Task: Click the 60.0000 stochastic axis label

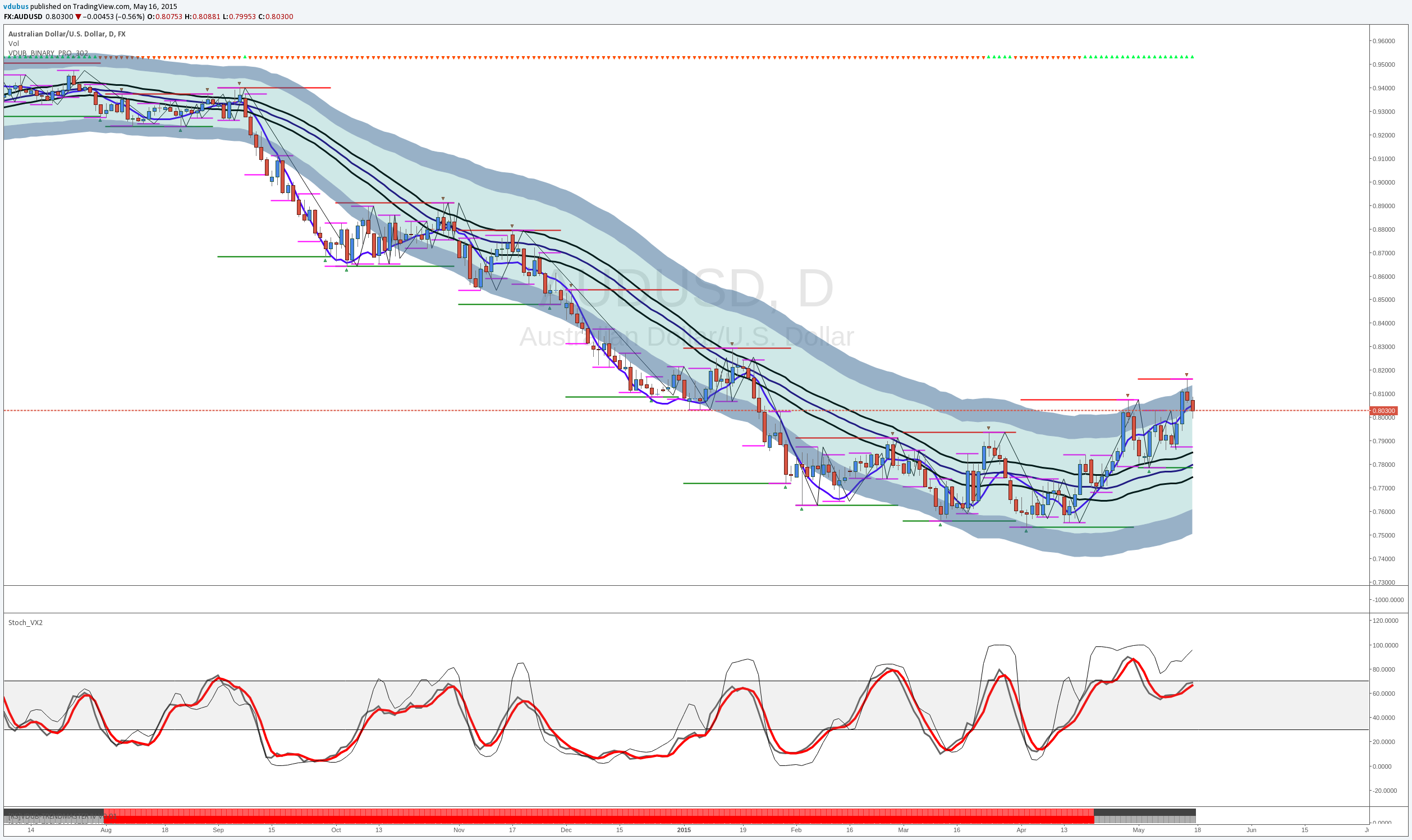Action: click(x=1385, y=694)
